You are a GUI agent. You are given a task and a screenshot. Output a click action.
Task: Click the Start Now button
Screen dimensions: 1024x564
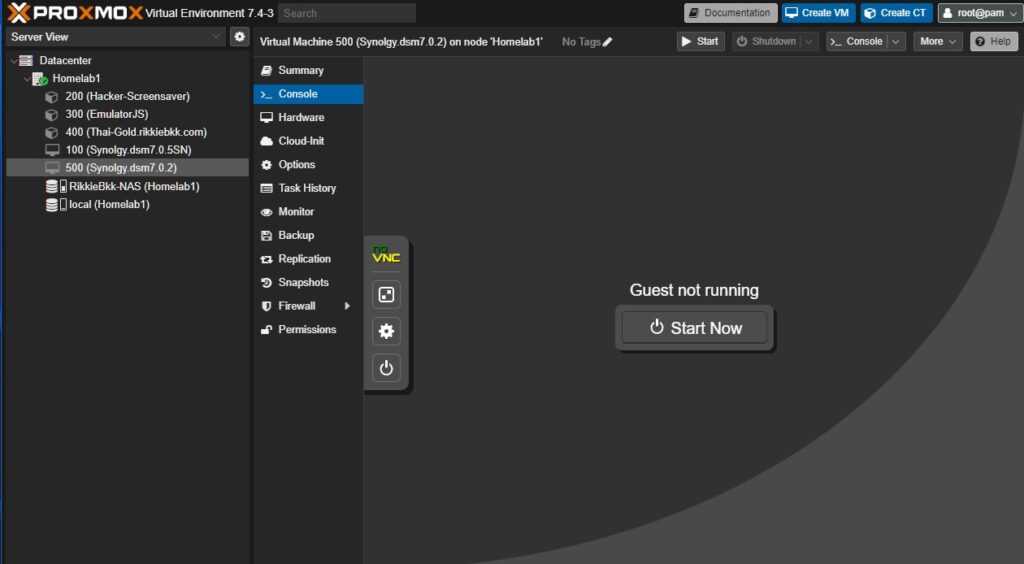point(694,328)
